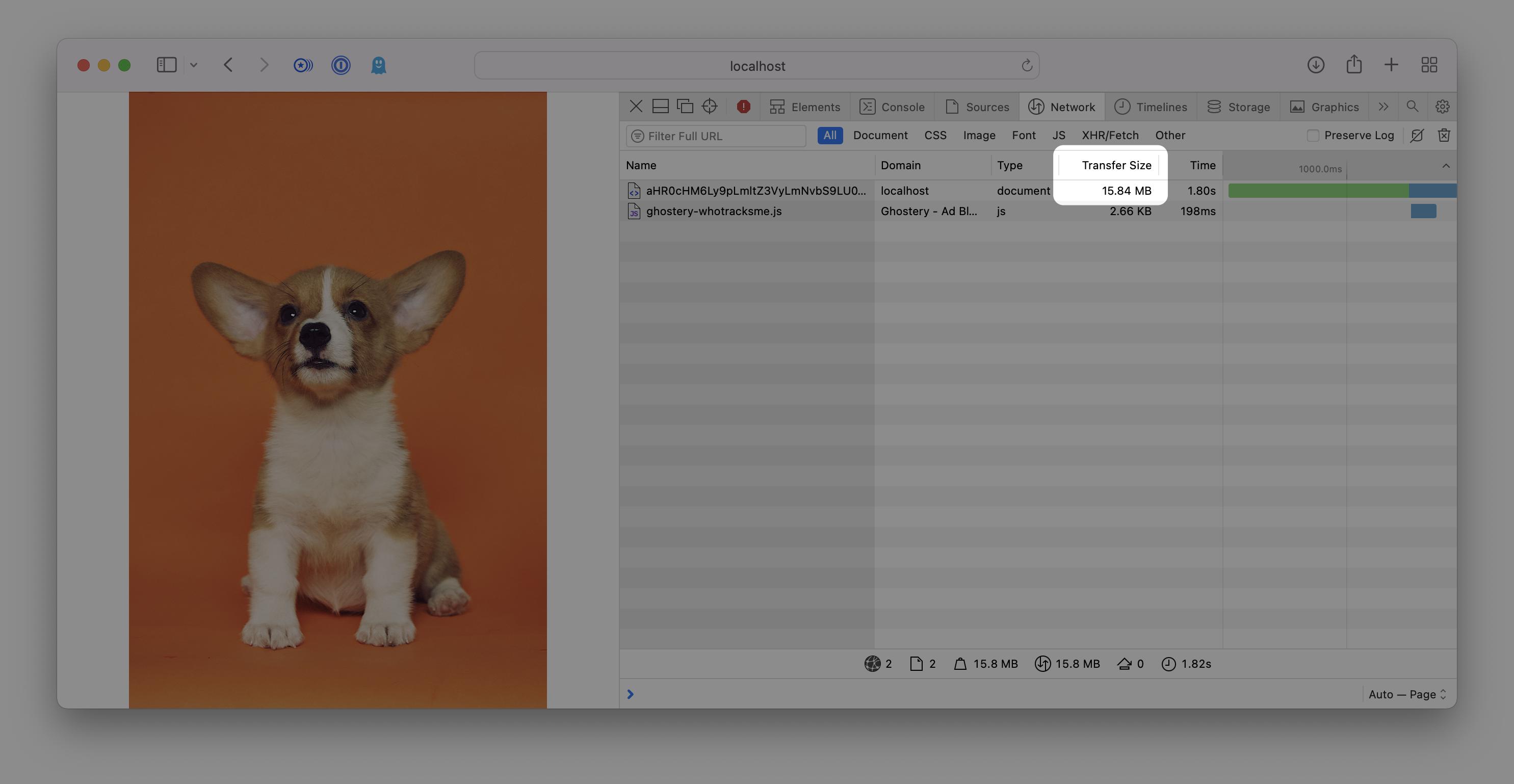
Task: Open the Elements panel
Action: (805, 107)
